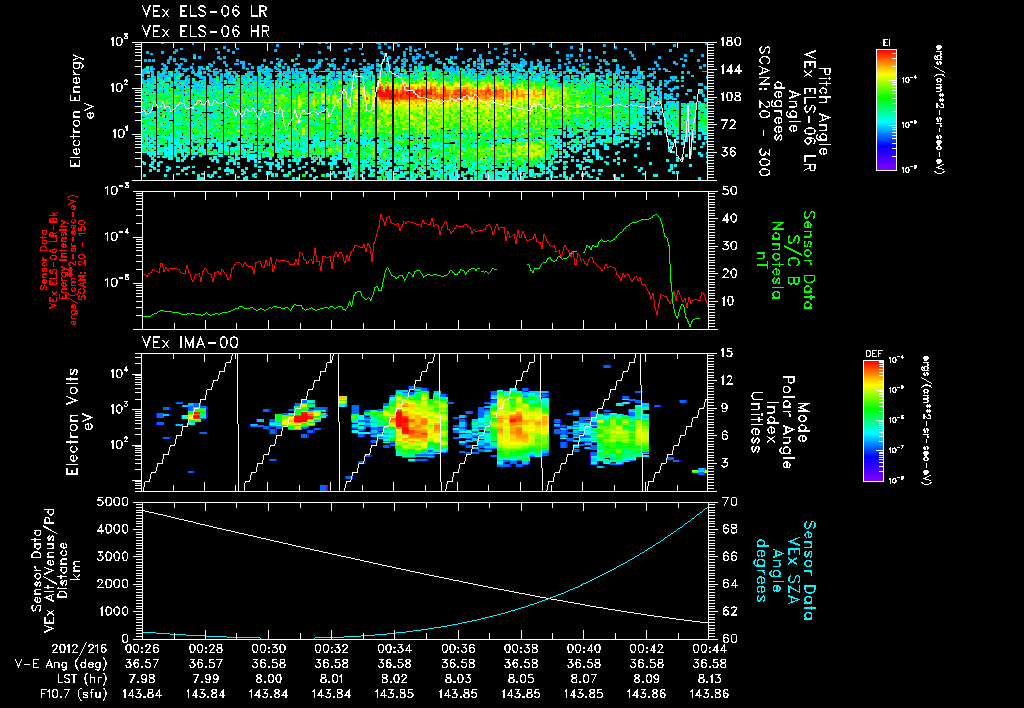
Task: Select the 'VEx ELS-06 LR' title text
Action: pos(204,12)
